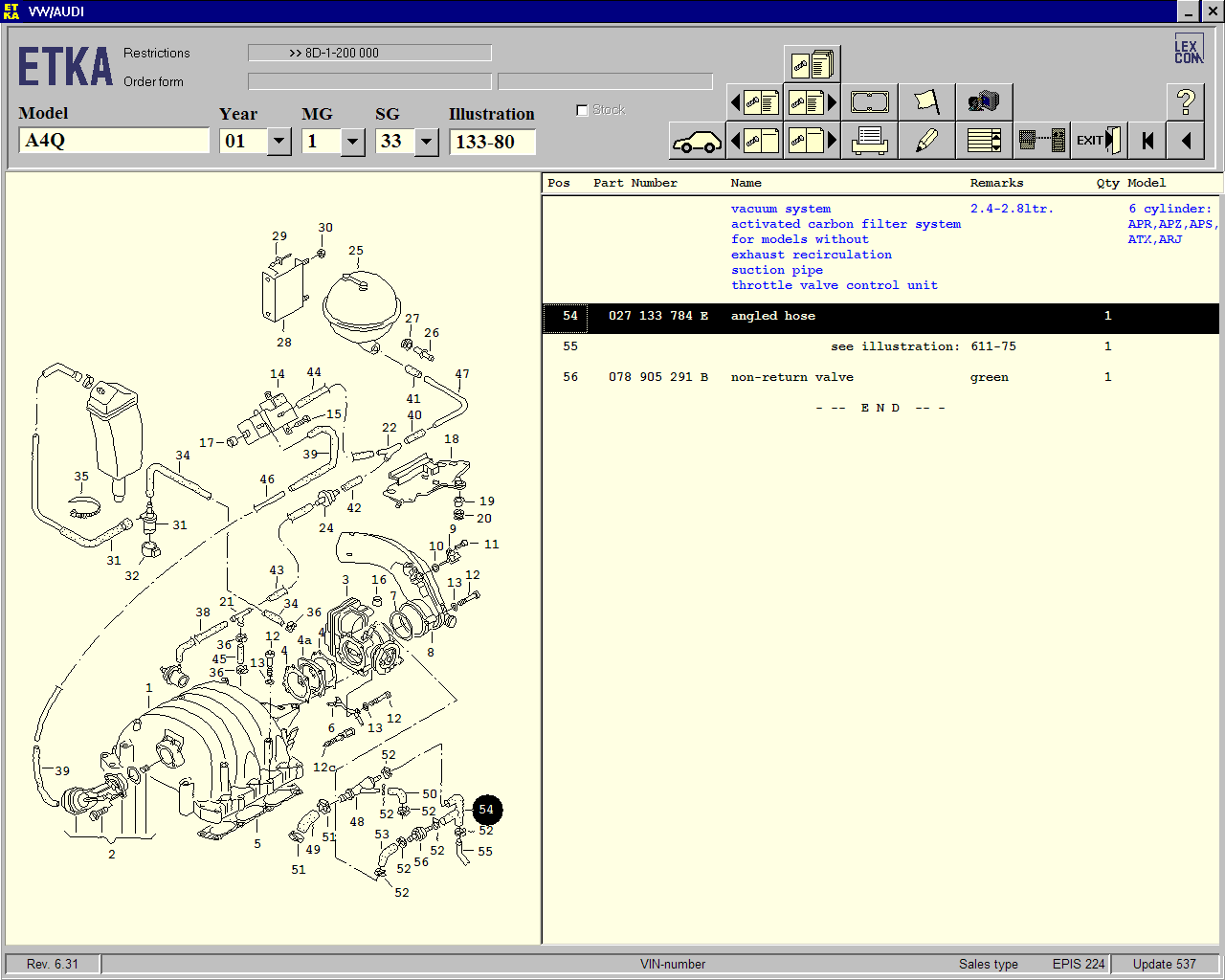1225x980 pixels.
Task: Jump to first entry arrow button
Action: tap(1147, 141)
